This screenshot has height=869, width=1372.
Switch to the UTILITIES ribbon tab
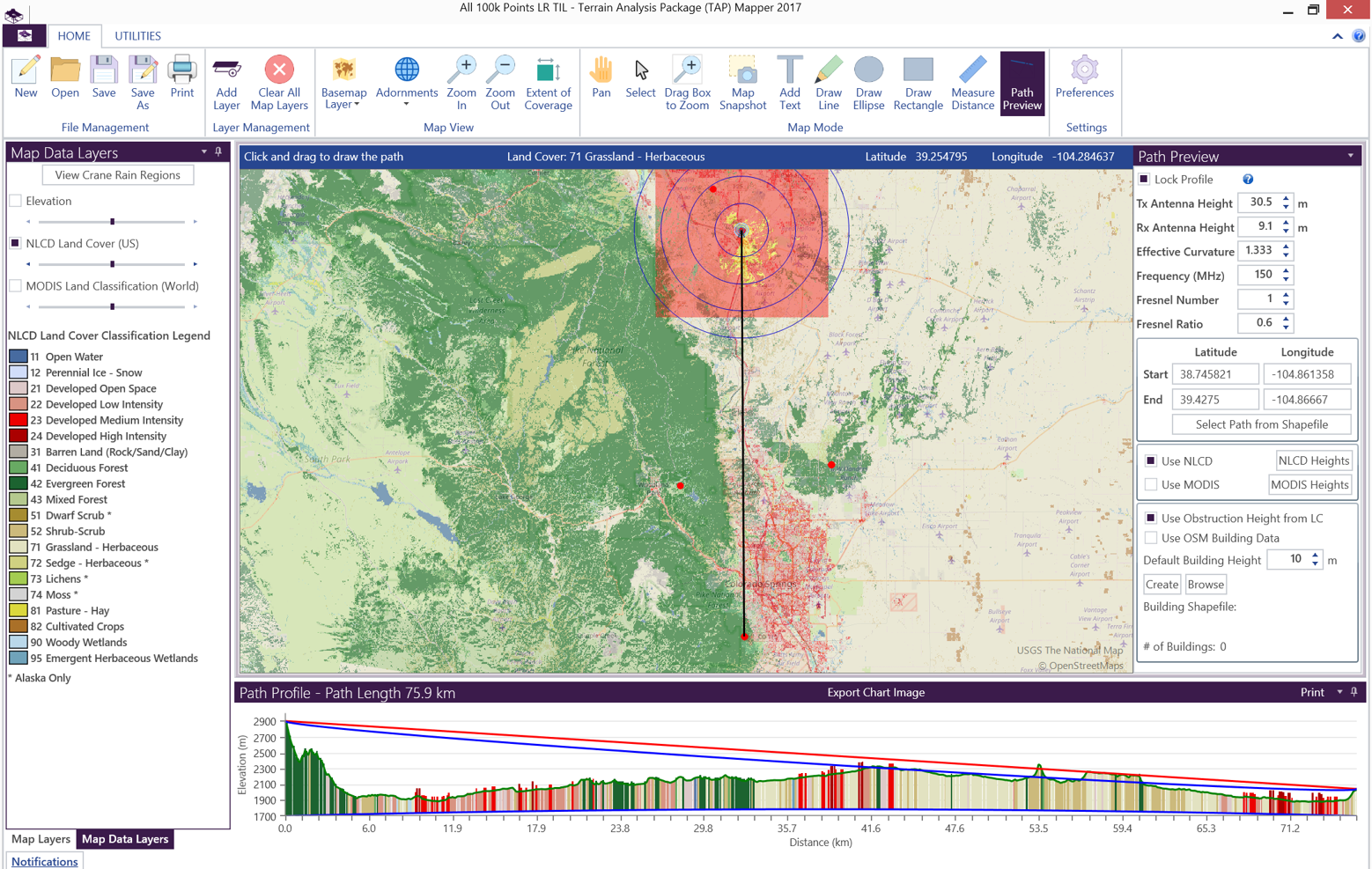pyautogui.click(x=137, y=36)
